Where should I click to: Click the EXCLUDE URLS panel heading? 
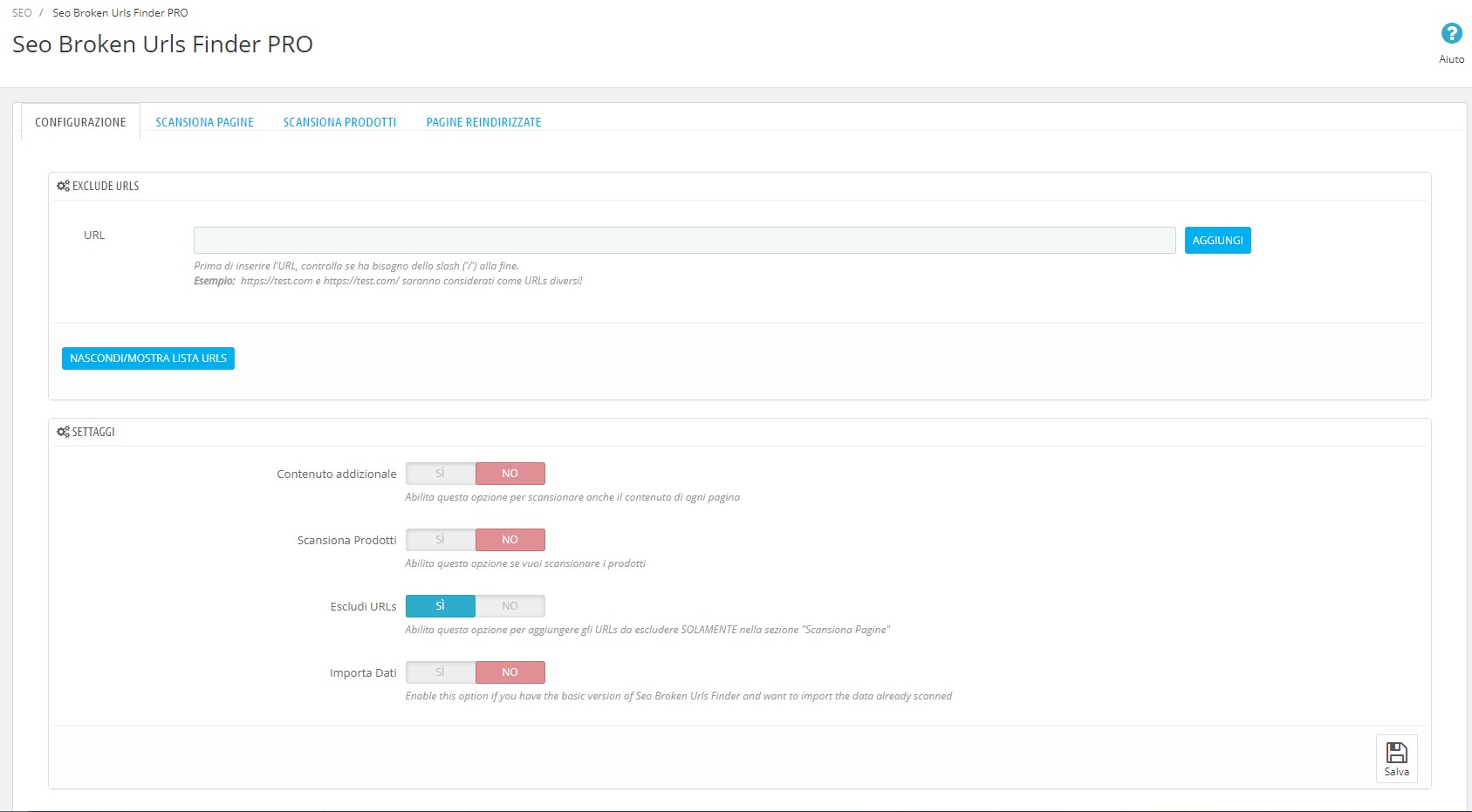106,186
